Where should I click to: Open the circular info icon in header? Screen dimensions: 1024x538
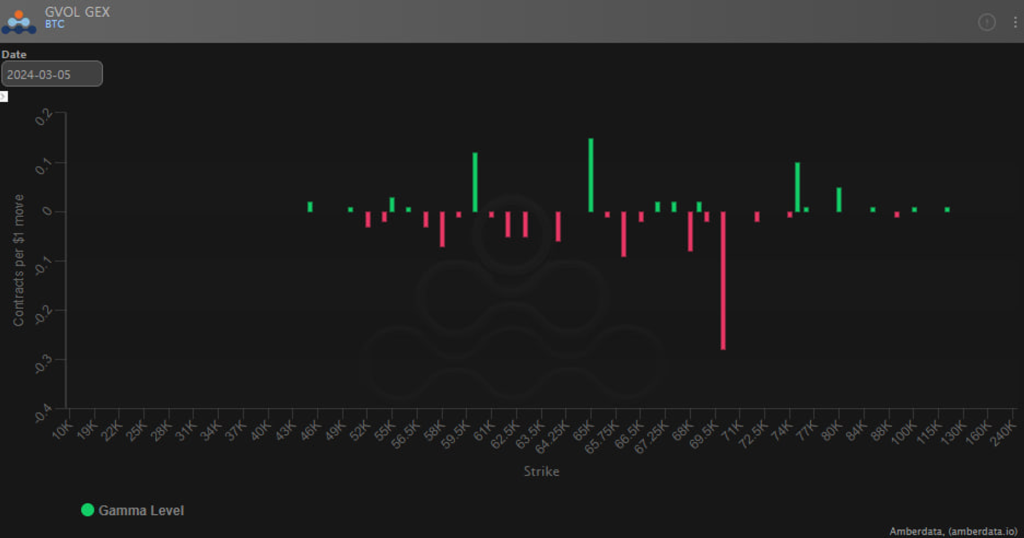986,22
